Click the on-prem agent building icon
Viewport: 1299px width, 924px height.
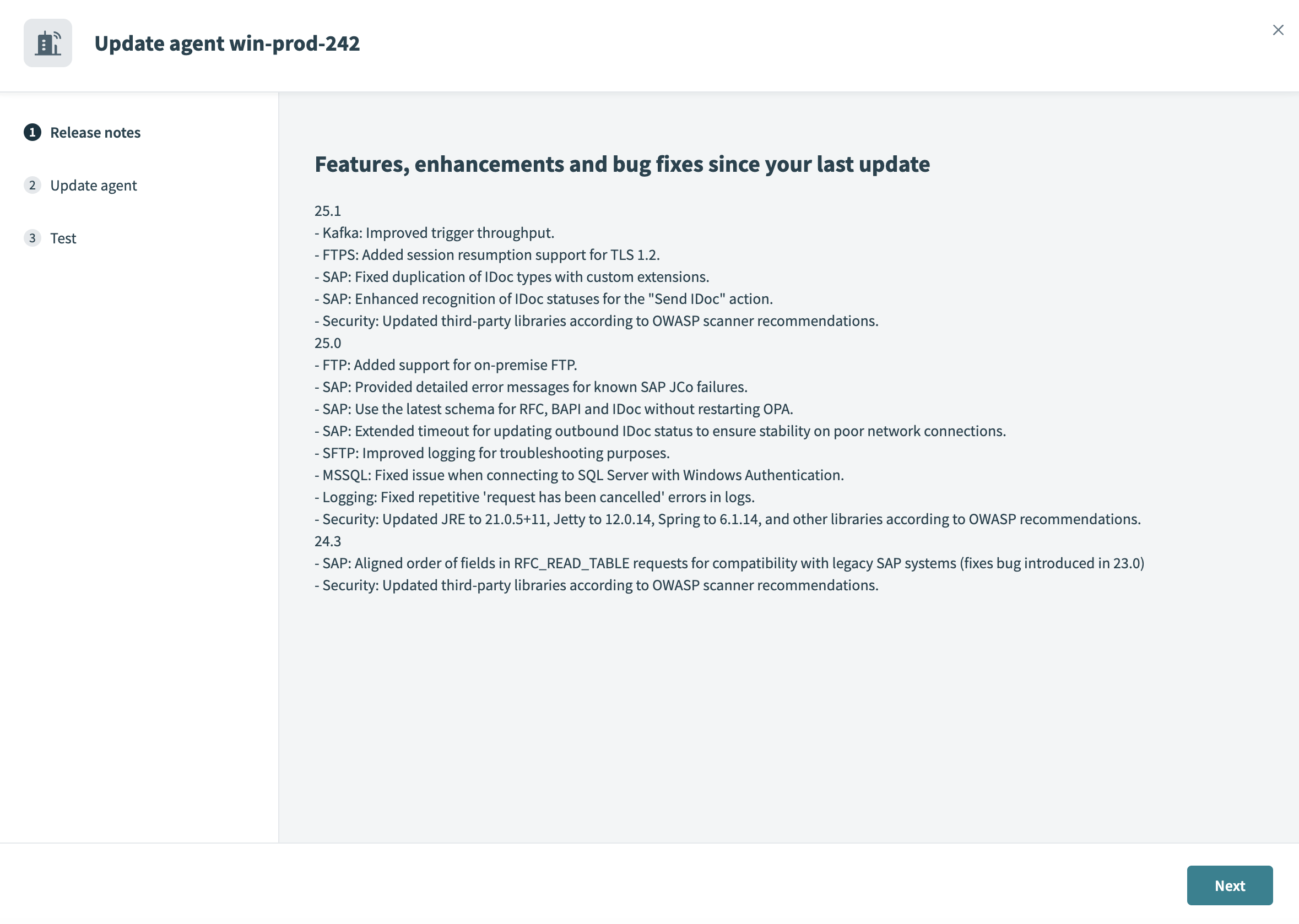(48, 44)
